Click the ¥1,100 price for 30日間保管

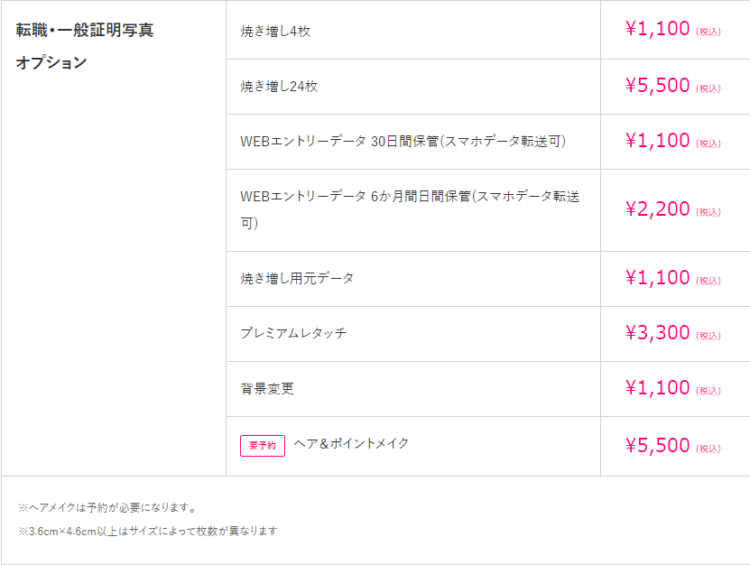point(673,141)
